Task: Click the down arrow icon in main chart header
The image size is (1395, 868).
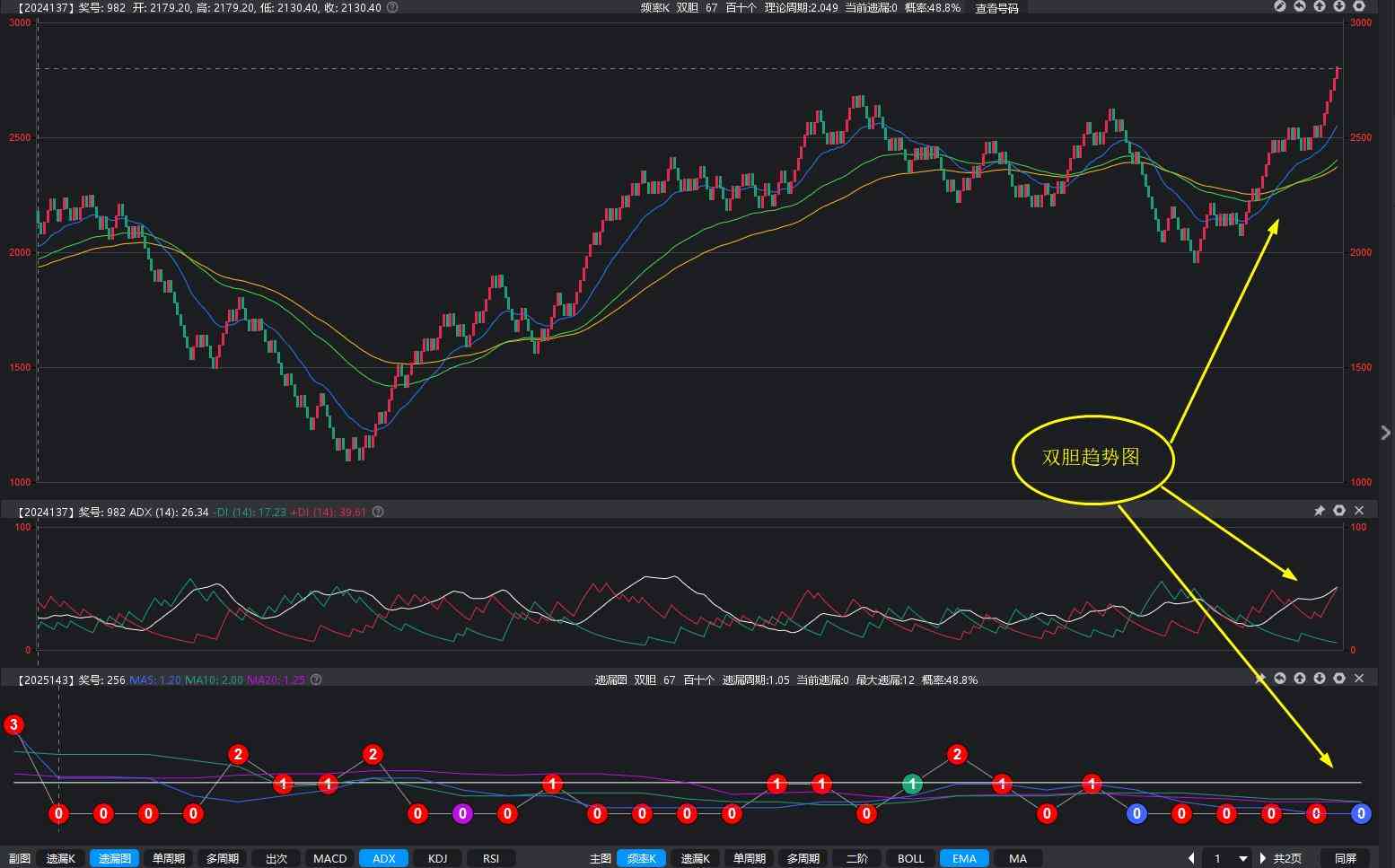Action: click(x=1339, y=6)
